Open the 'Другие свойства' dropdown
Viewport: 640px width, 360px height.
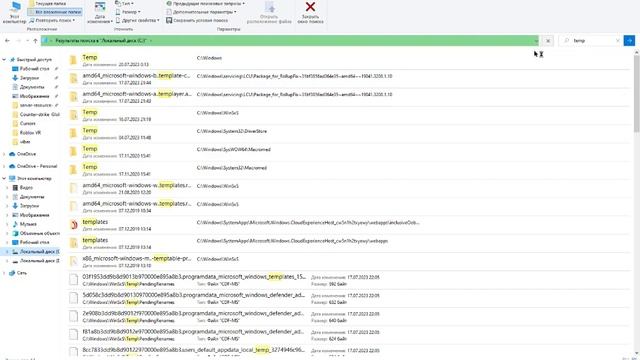click(137, 20)
